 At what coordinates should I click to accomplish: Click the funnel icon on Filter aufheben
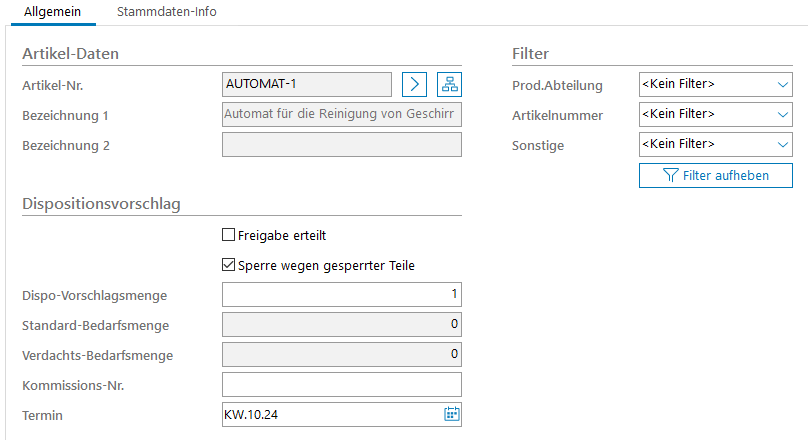pyautogui.click(x=671, y=176)
